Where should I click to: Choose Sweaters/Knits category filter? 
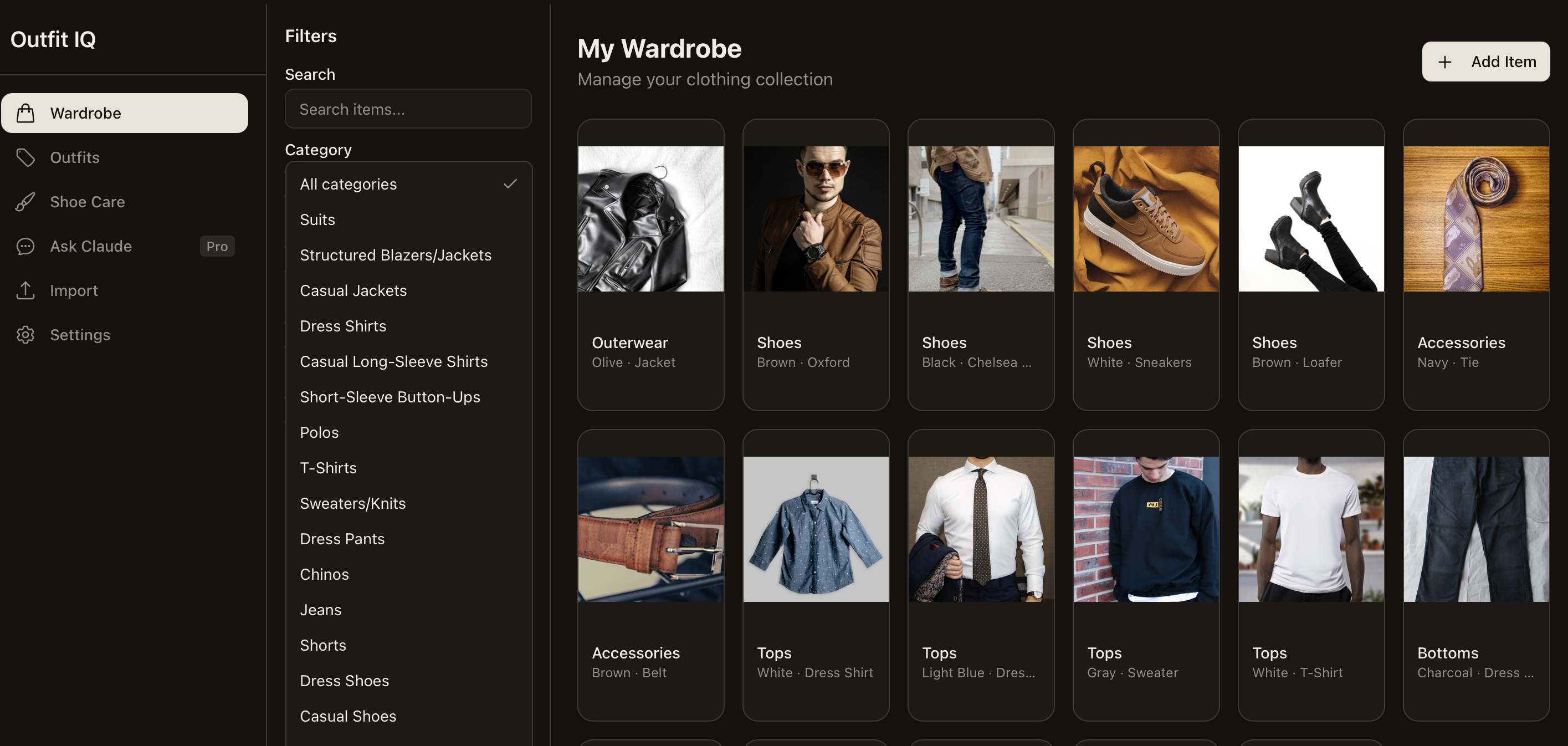pyautogui.click(x=352, y=504)
